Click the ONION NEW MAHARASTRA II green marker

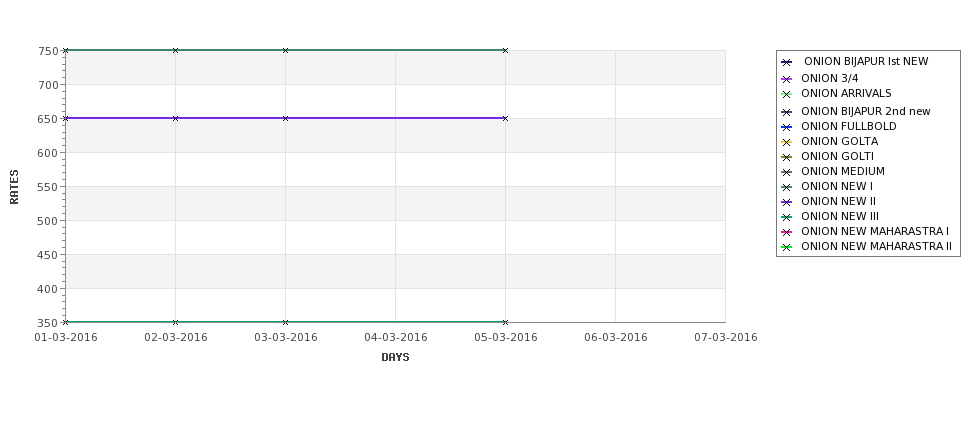coord(787,247)
